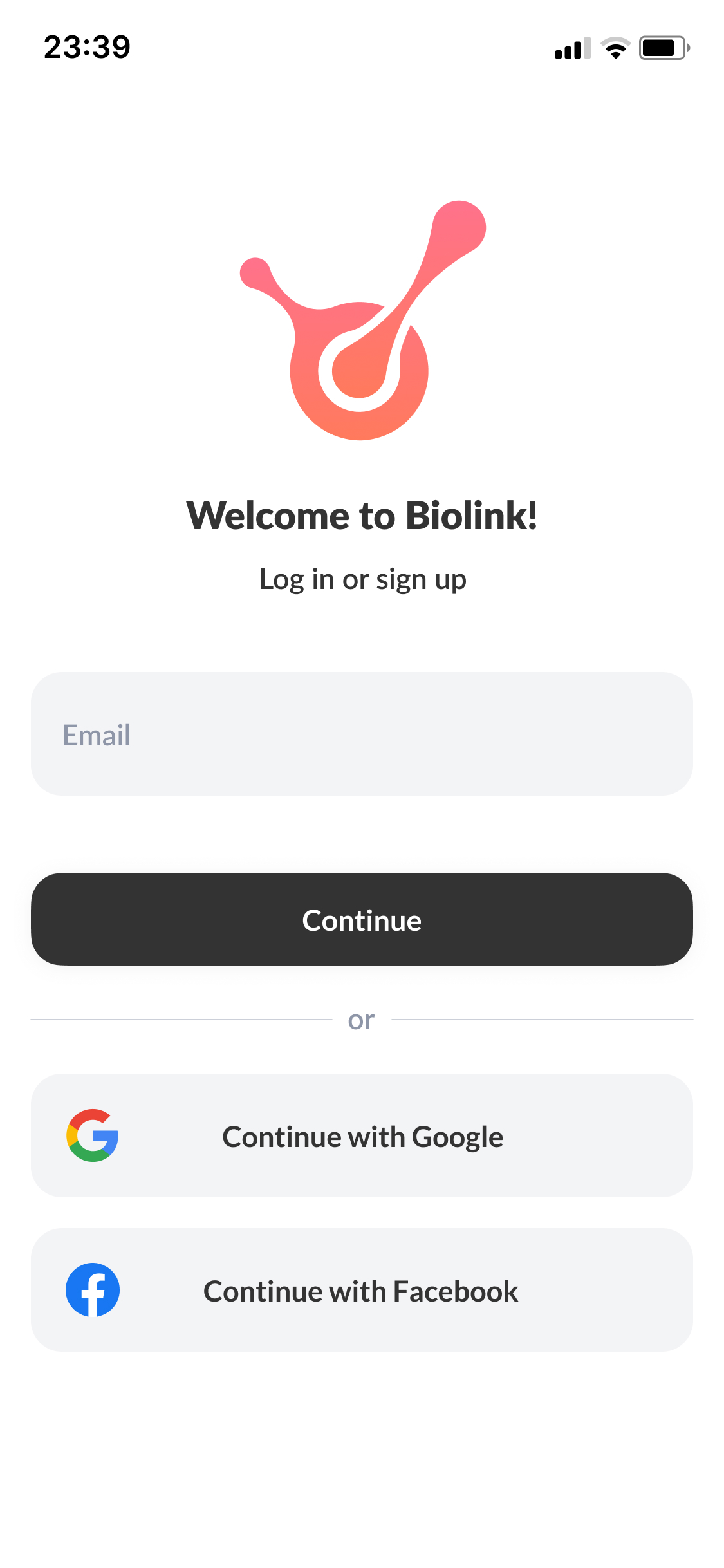Tap the 23:39 clock in status bar
The height and width of the screenshot is (1568, 724).
87,48
